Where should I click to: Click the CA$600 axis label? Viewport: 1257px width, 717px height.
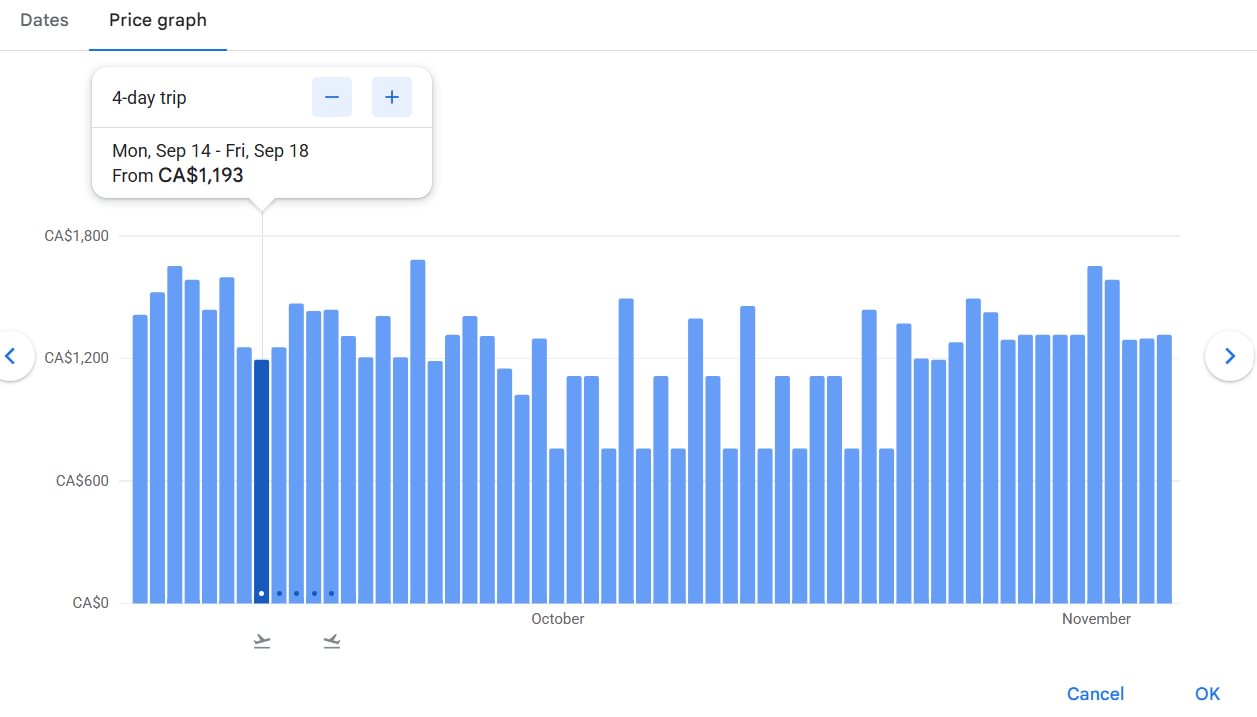coord(82,481)
